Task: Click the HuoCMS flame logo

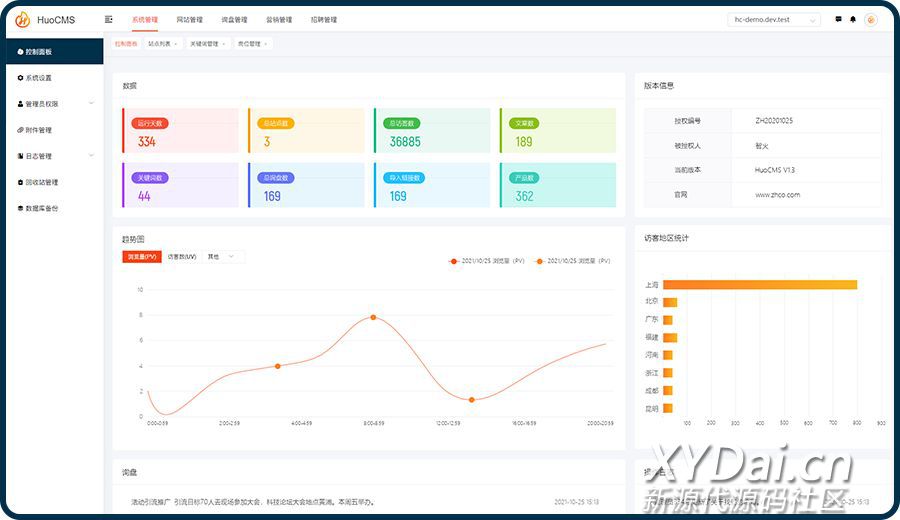Action: pos(22,19)
